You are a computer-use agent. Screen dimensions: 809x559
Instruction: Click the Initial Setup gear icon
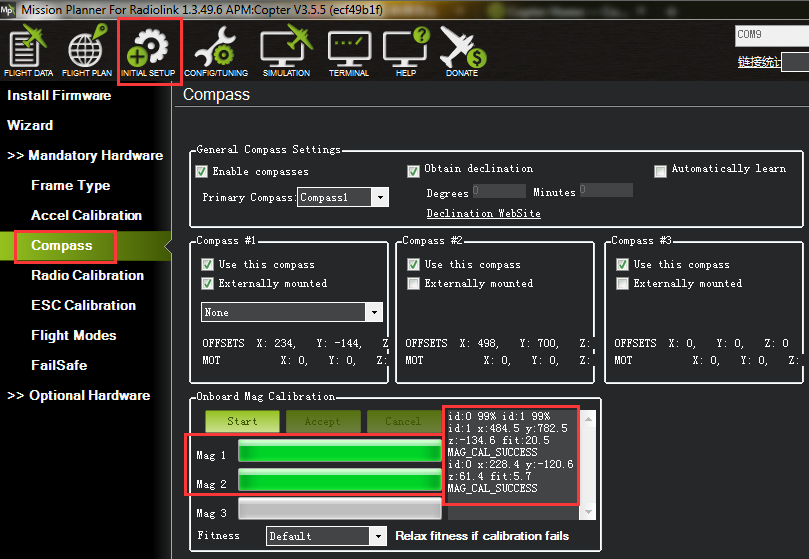[149, 50]
